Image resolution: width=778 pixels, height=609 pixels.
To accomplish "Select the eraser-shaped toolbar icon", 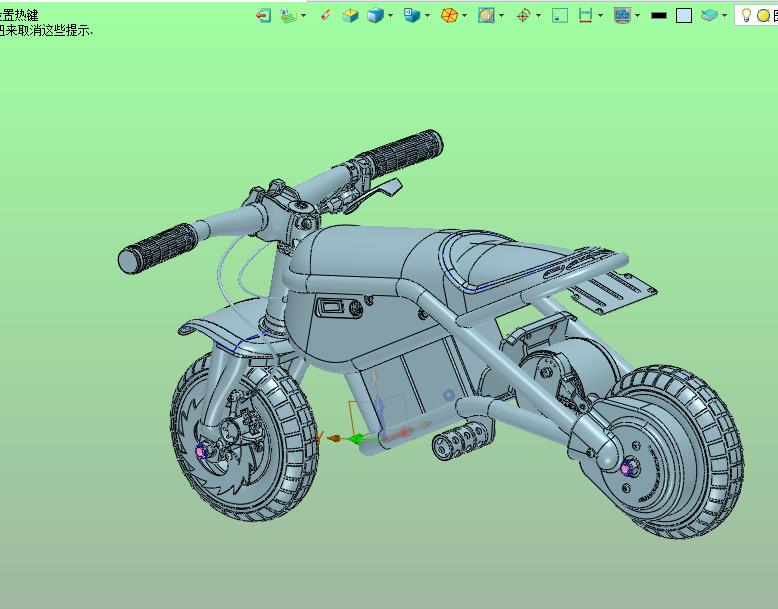I will 325,15.
